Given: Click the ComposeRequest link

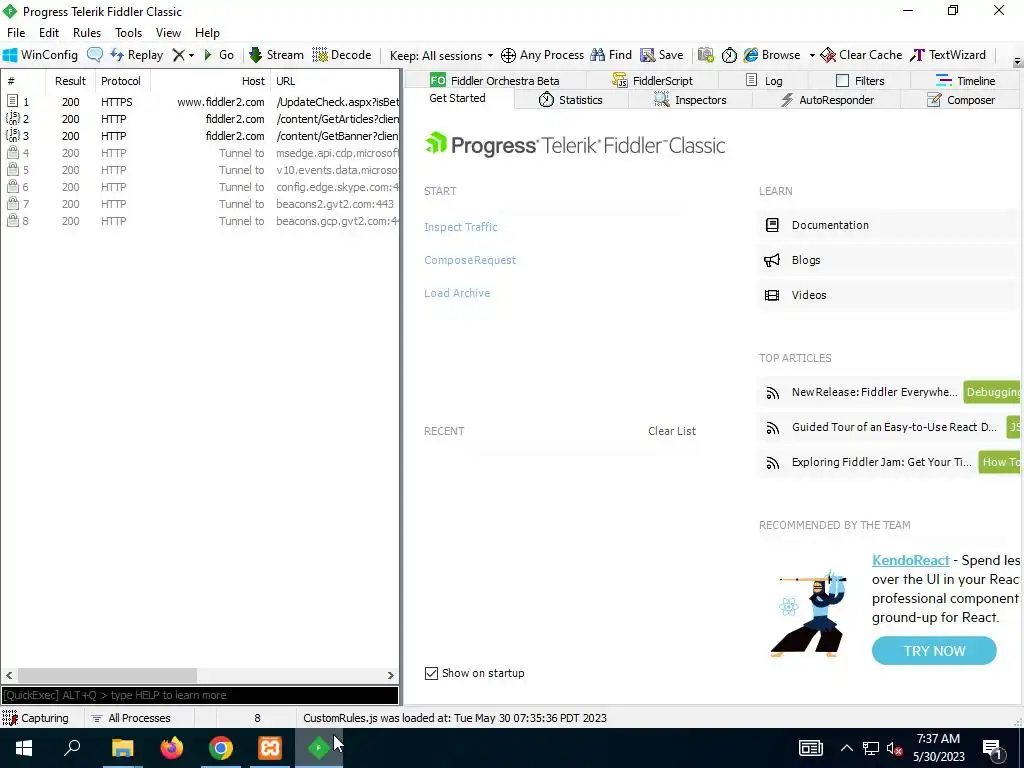Looking at the screenshot, I should (470, 260).
